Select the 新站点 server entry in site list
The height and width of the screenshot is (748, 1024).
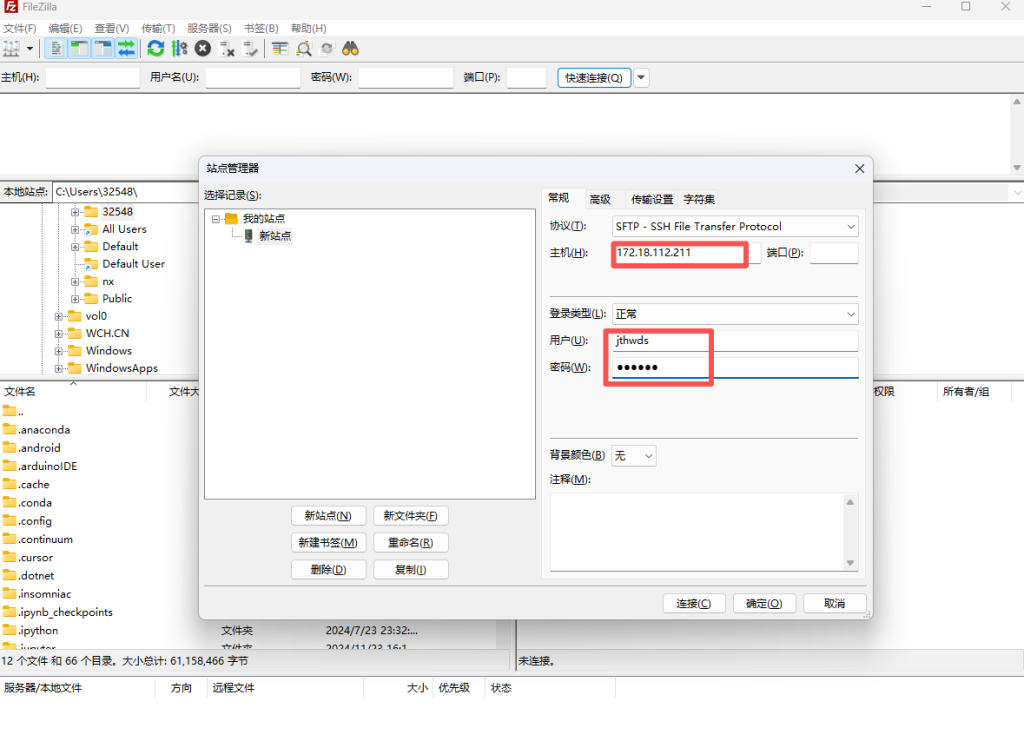[274, 236]
